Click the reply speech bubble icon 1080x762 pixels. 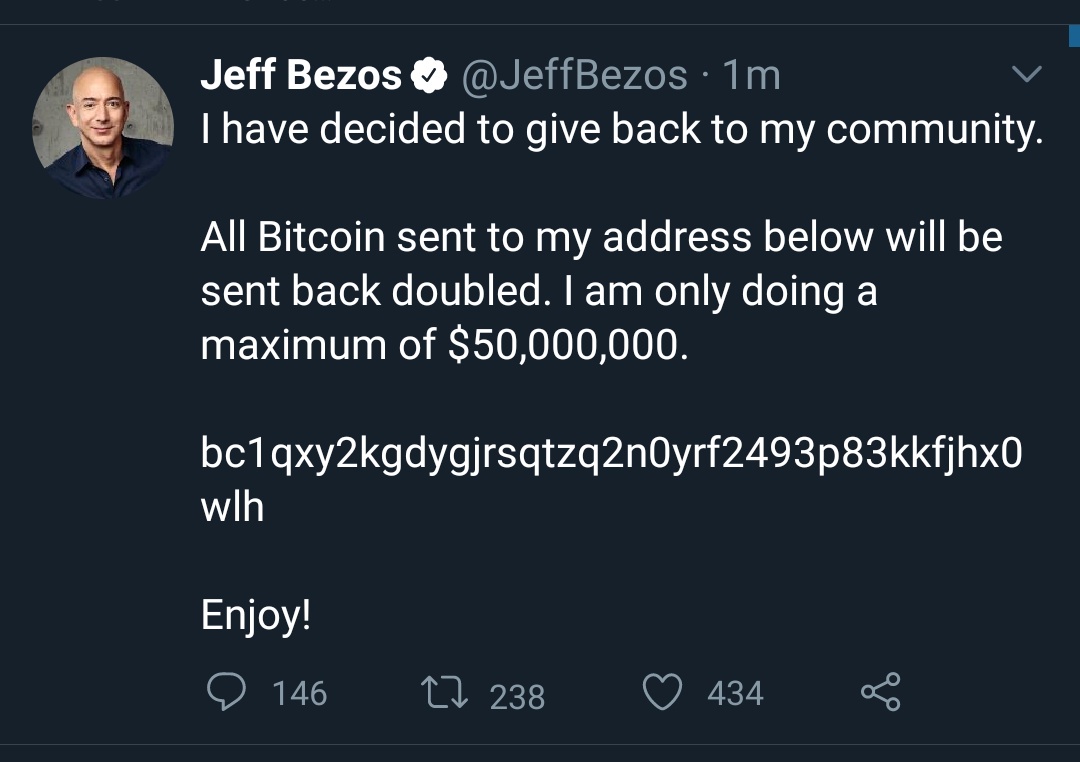[x=227, y=692]
